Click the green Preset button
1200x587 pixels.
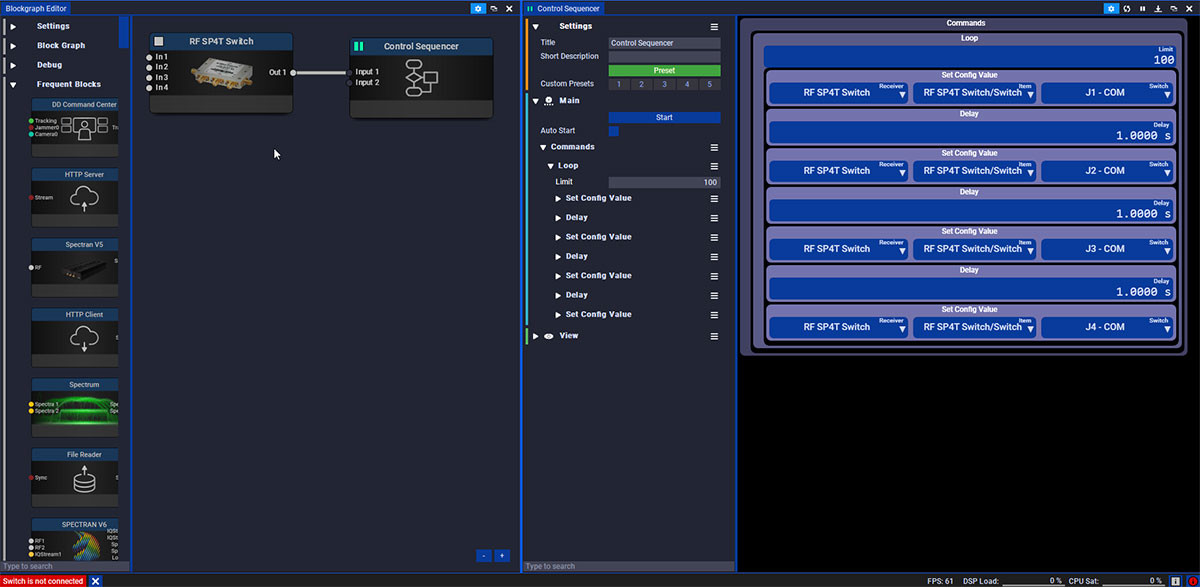[x=664, y=71]
